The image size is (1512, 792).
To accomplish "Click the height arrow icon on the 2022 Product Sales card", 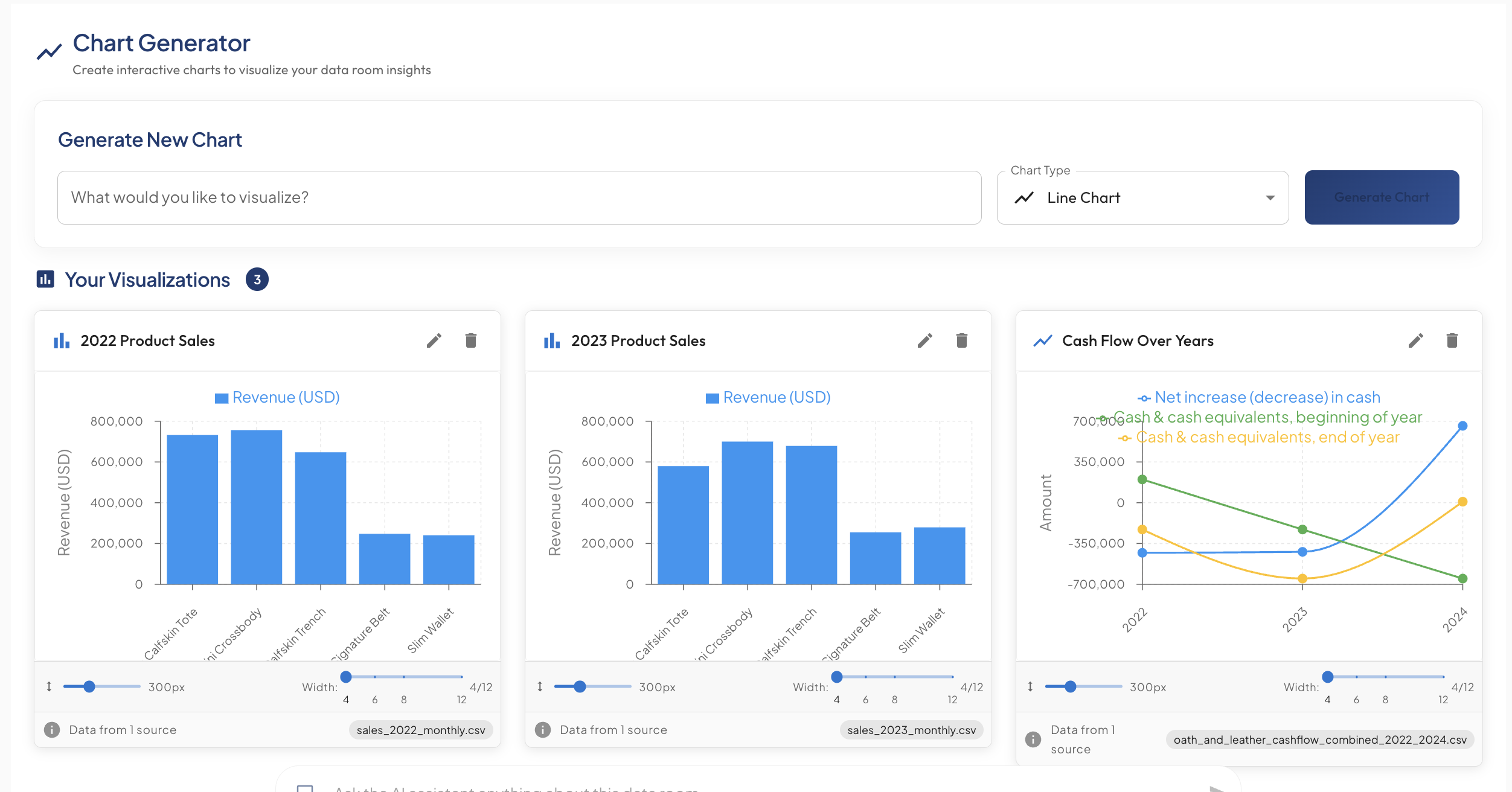I will [x=49, y=686].
